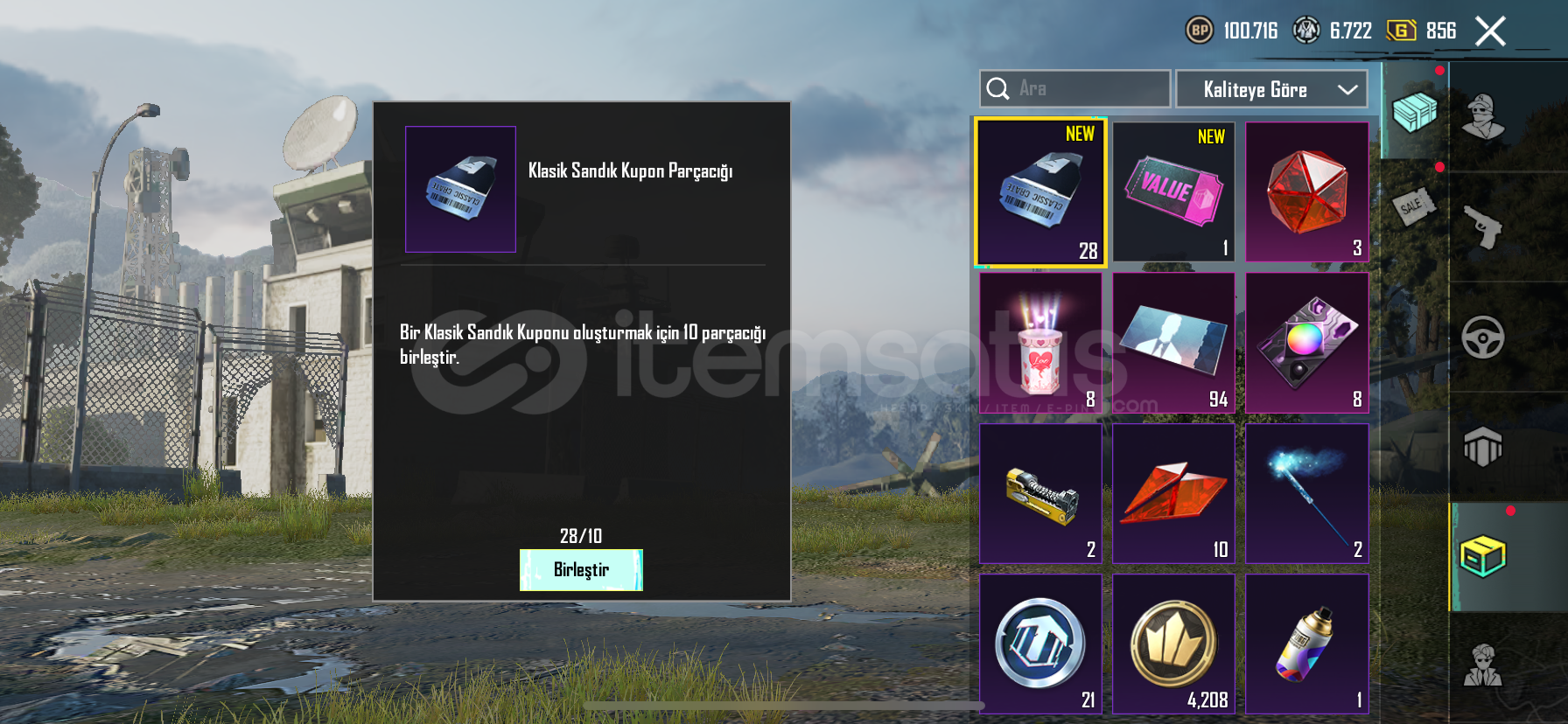The height and width of the screenshot is (724, 1568).
Task: Select the Love popcorn bucket item
Action: 1040,343
